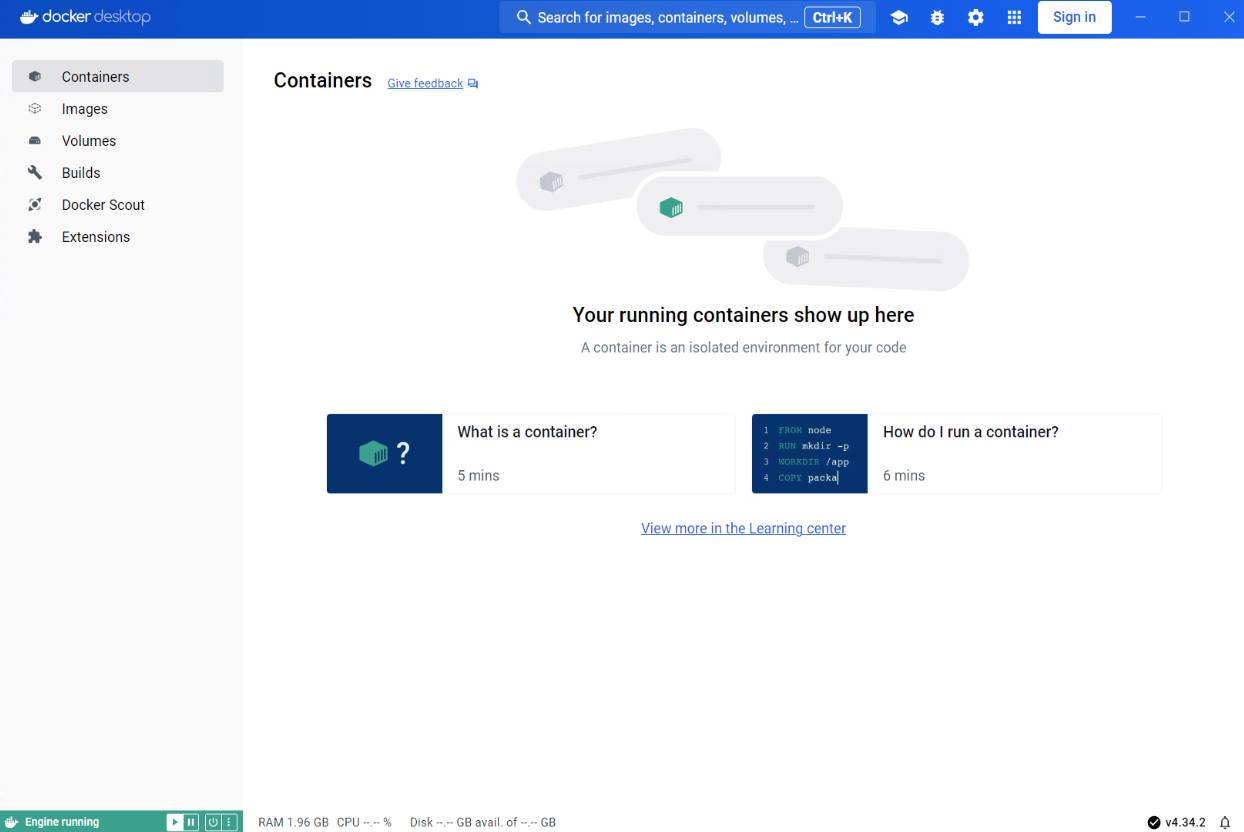The width and height of the screenshot is (1244, 832).
Task: Expand the engine more-options menu
Action: pos(229,822)
